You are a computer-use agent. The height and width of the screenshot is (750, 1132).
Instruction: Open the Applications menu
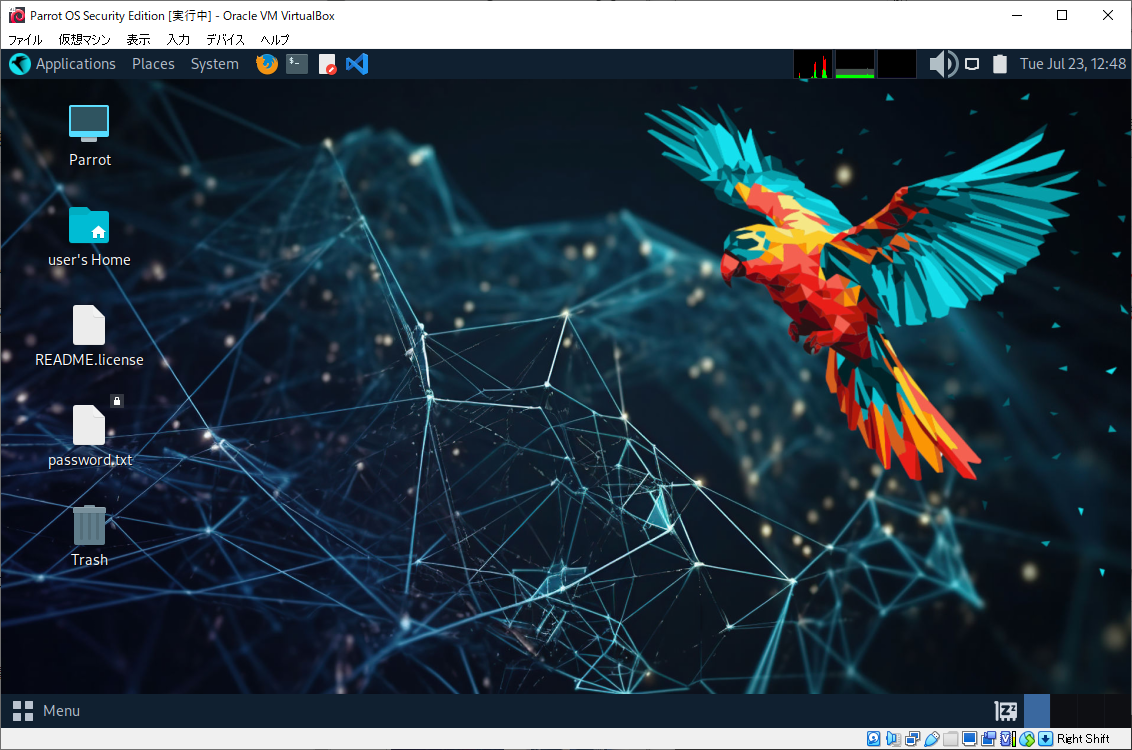(x=76, y=64)
